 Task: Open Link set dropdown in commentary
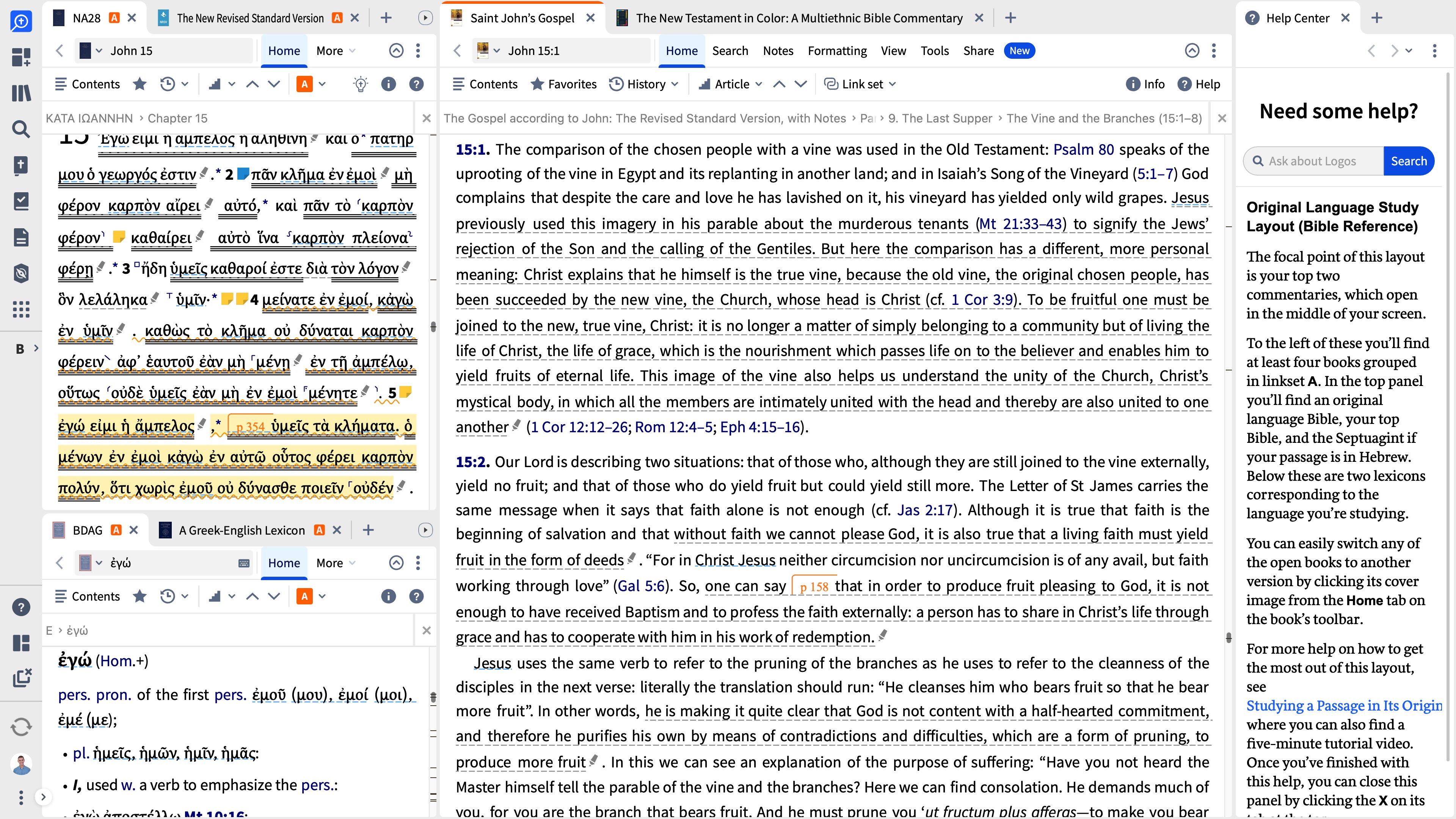point(860,84)
